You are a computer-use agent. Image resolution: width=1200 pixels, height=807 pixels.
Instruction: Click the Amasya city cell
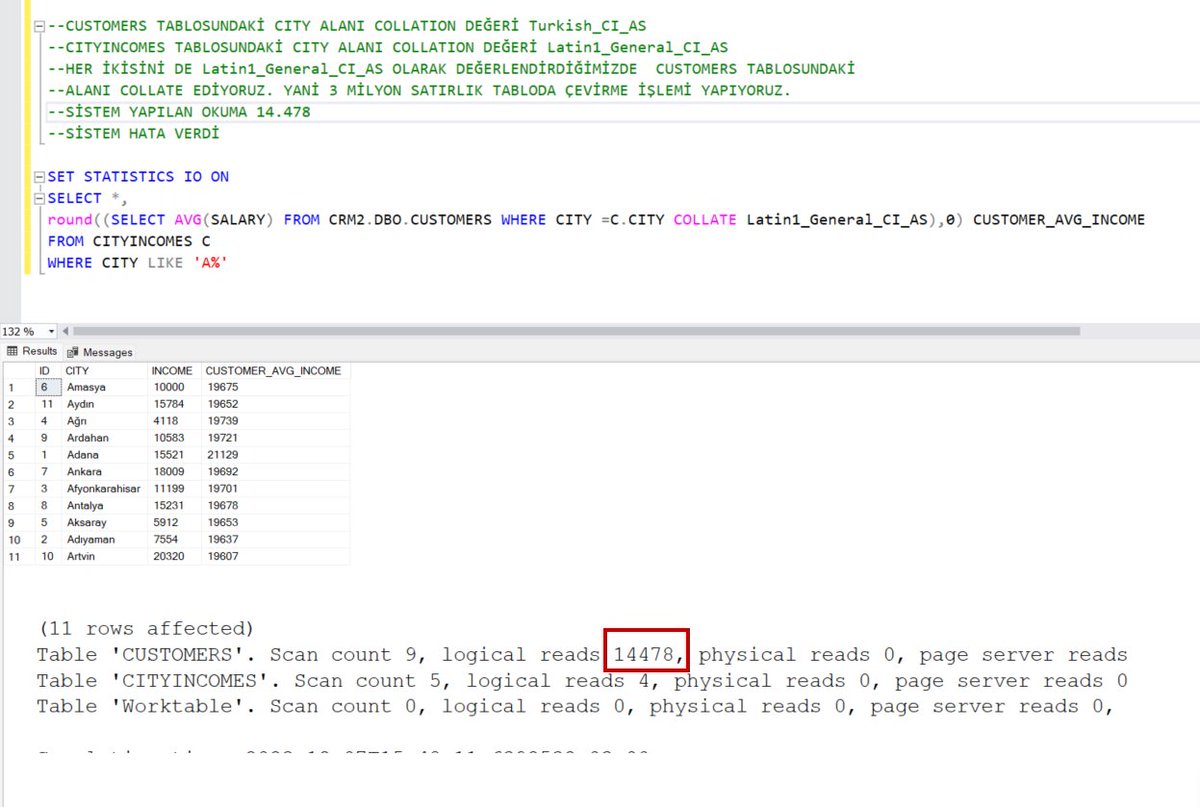pos(103,387)
